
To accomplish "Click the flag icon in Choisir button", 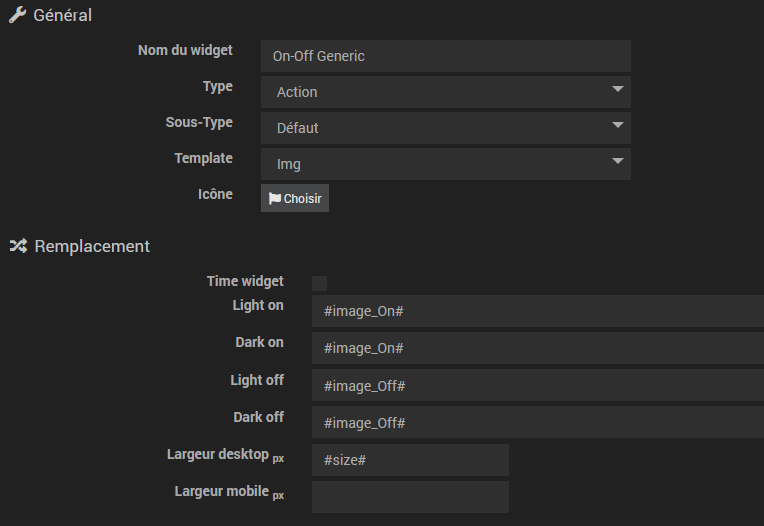I will [275, 198].
